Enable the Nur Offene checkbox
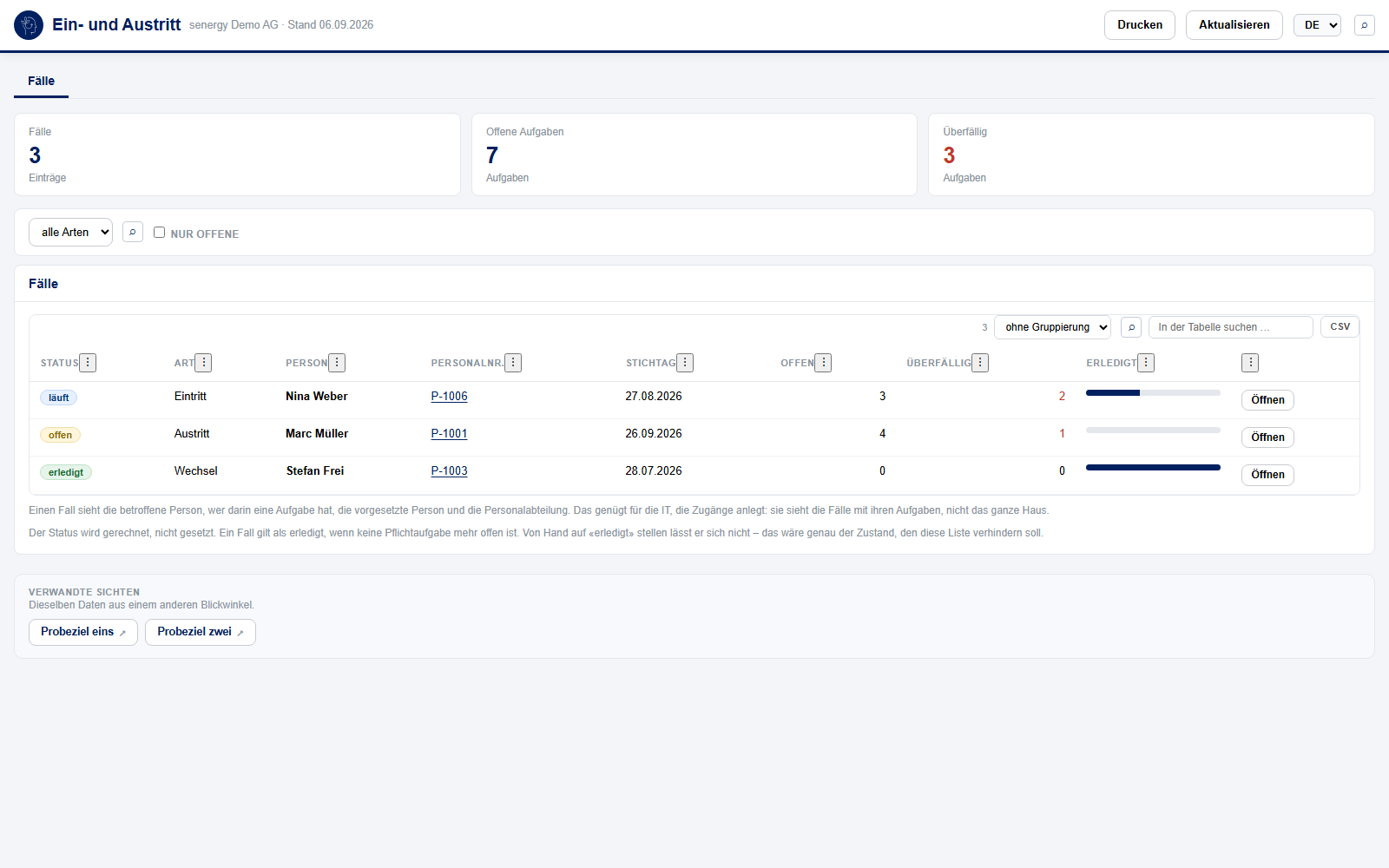The height and width of the screenshot is (868, 1389). coord(159,233)
